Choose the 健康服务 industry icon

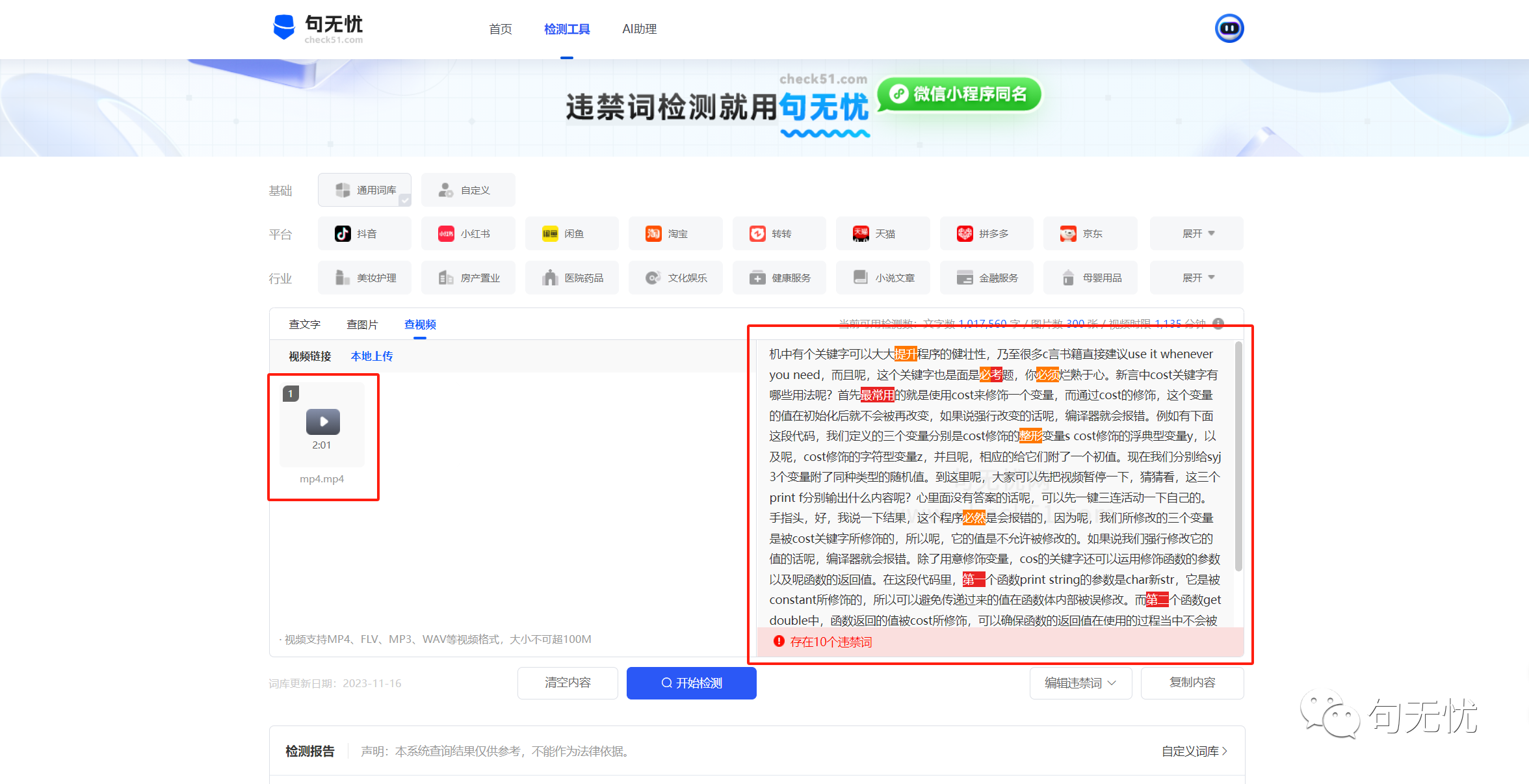[757, 278]
